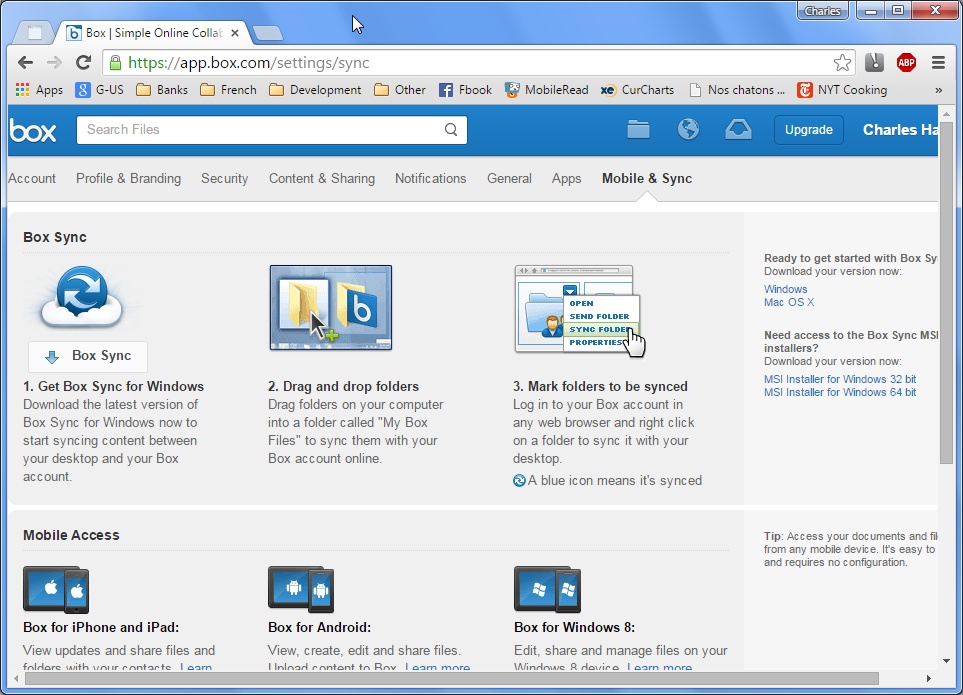Click the drag and drop folders illustration

330,308
